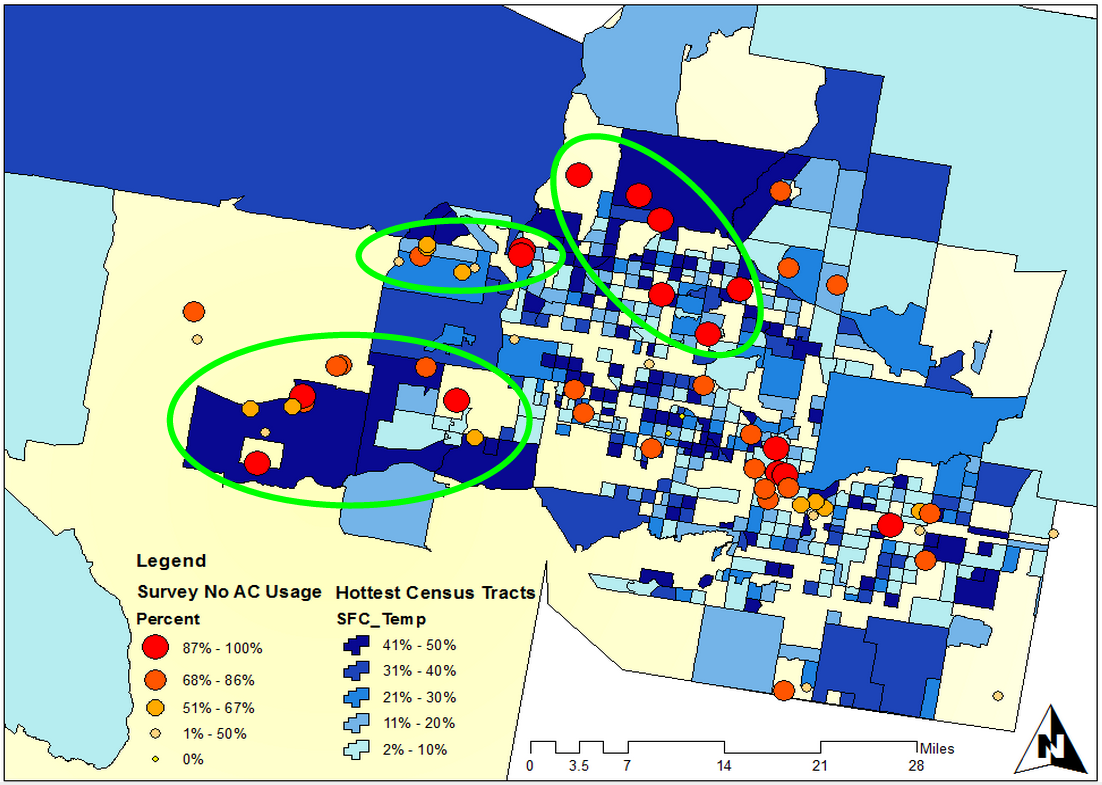This screenshot has width=1102, height=785.
Task: Click the red 87% - 100% legend circle
Action: [155, 647]
